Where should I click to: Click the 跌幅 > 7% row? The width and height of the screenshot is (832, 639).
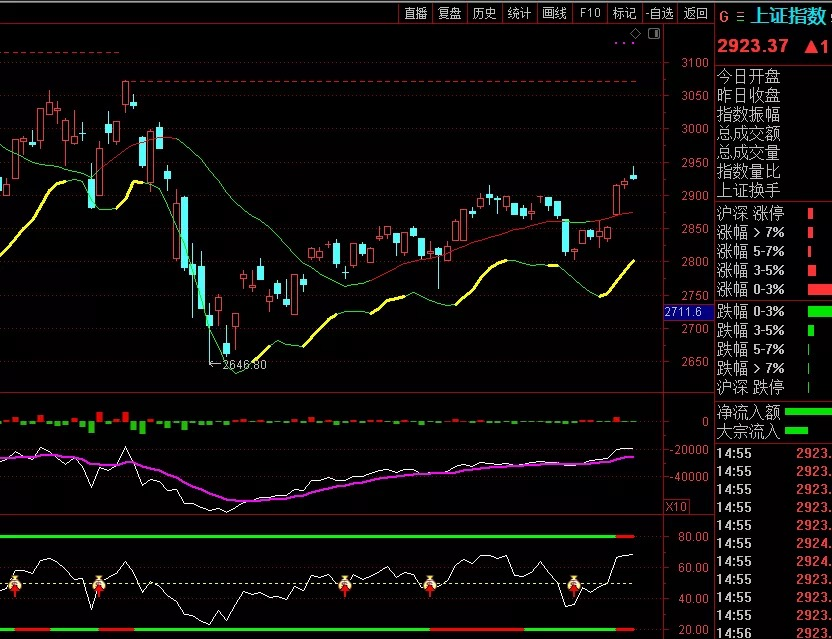(774, 368)
